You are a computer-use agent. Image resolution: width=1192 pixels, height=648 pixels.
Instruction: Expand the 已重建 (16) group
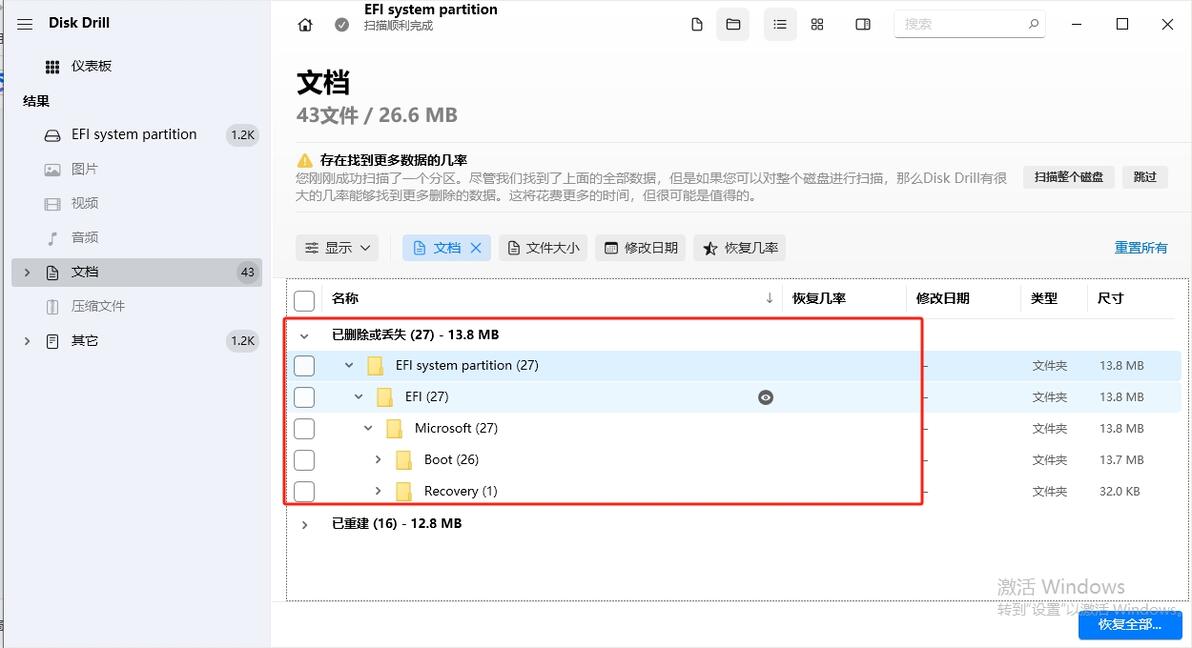[x=305, y=523]
